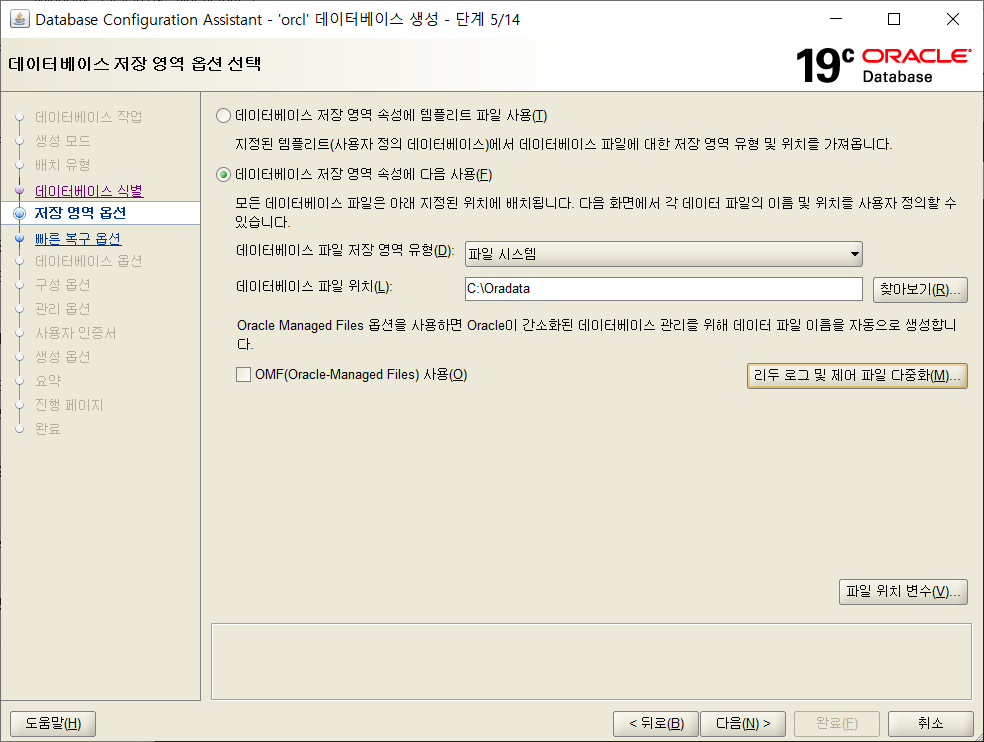The width and height of the screenshot is (984, 742).
Task: Click the 진행 페이지 step label
Action: pyautogui.click(x=69, y=405)
